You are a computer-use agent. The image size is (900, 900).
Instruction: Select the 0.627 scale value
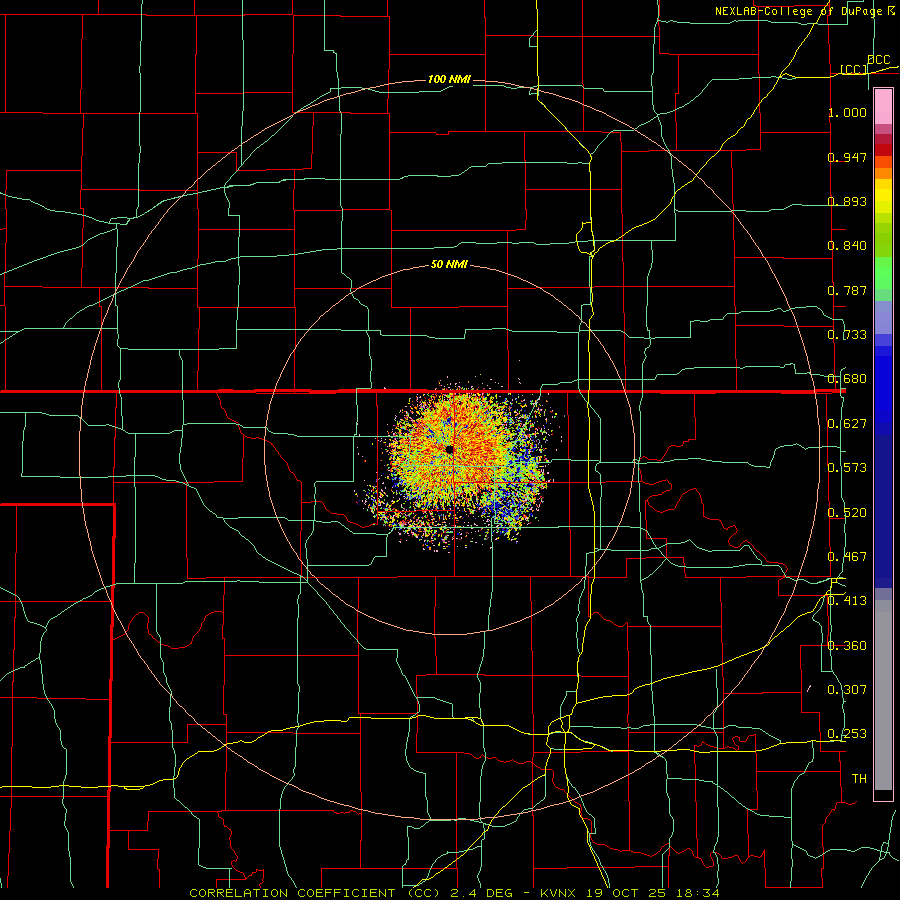click(847, 424)
